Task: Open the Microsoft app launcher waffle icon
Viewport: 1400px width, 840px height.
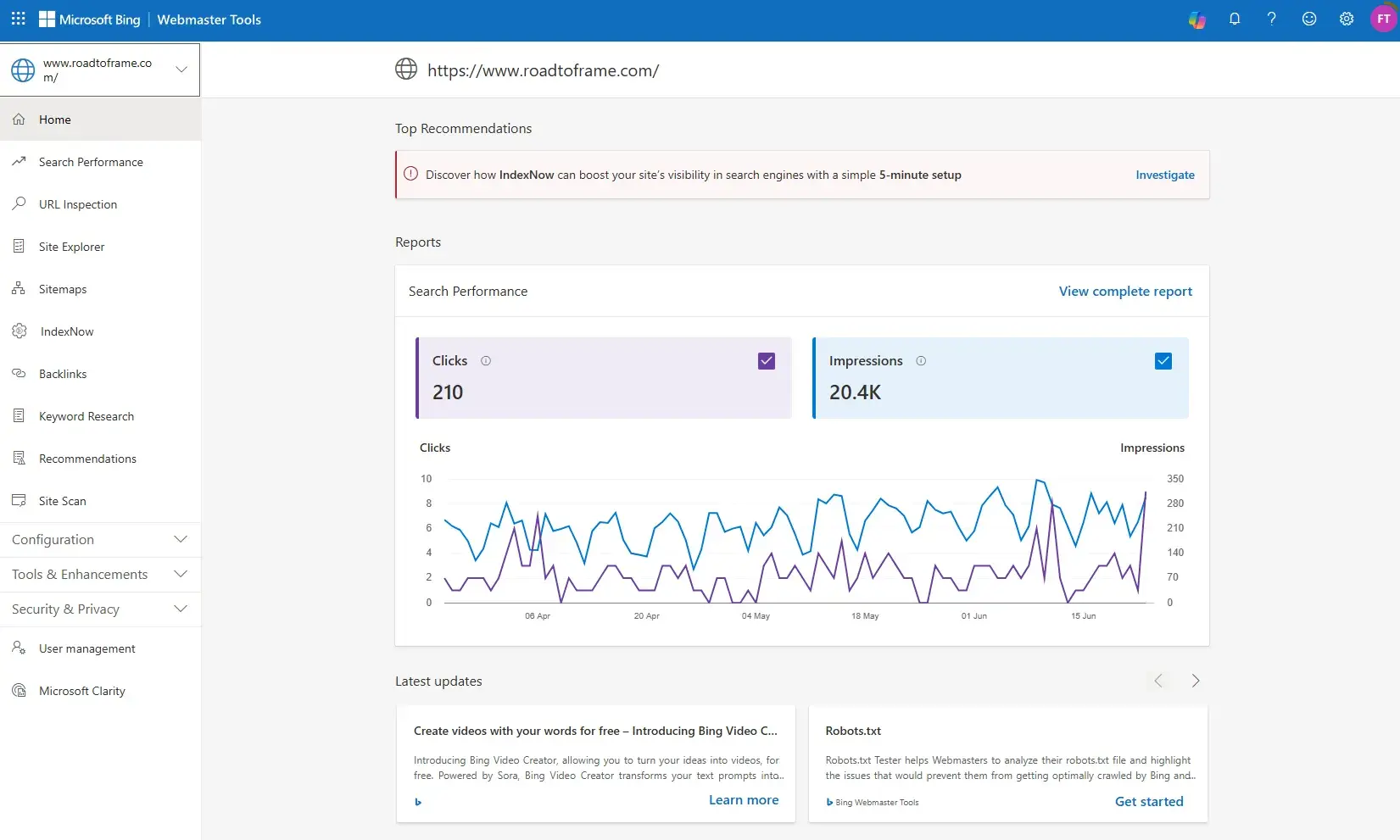Action: click(x=18, y=19)
